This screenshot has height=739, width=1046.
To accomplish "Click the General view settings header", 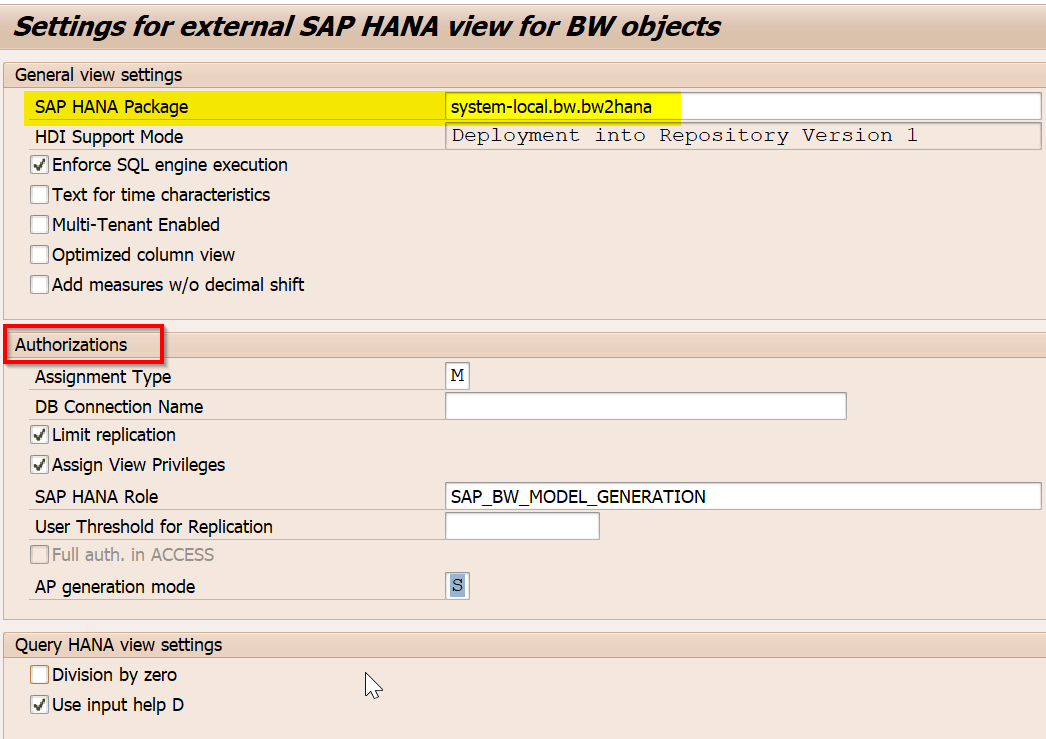I will 99,75.
